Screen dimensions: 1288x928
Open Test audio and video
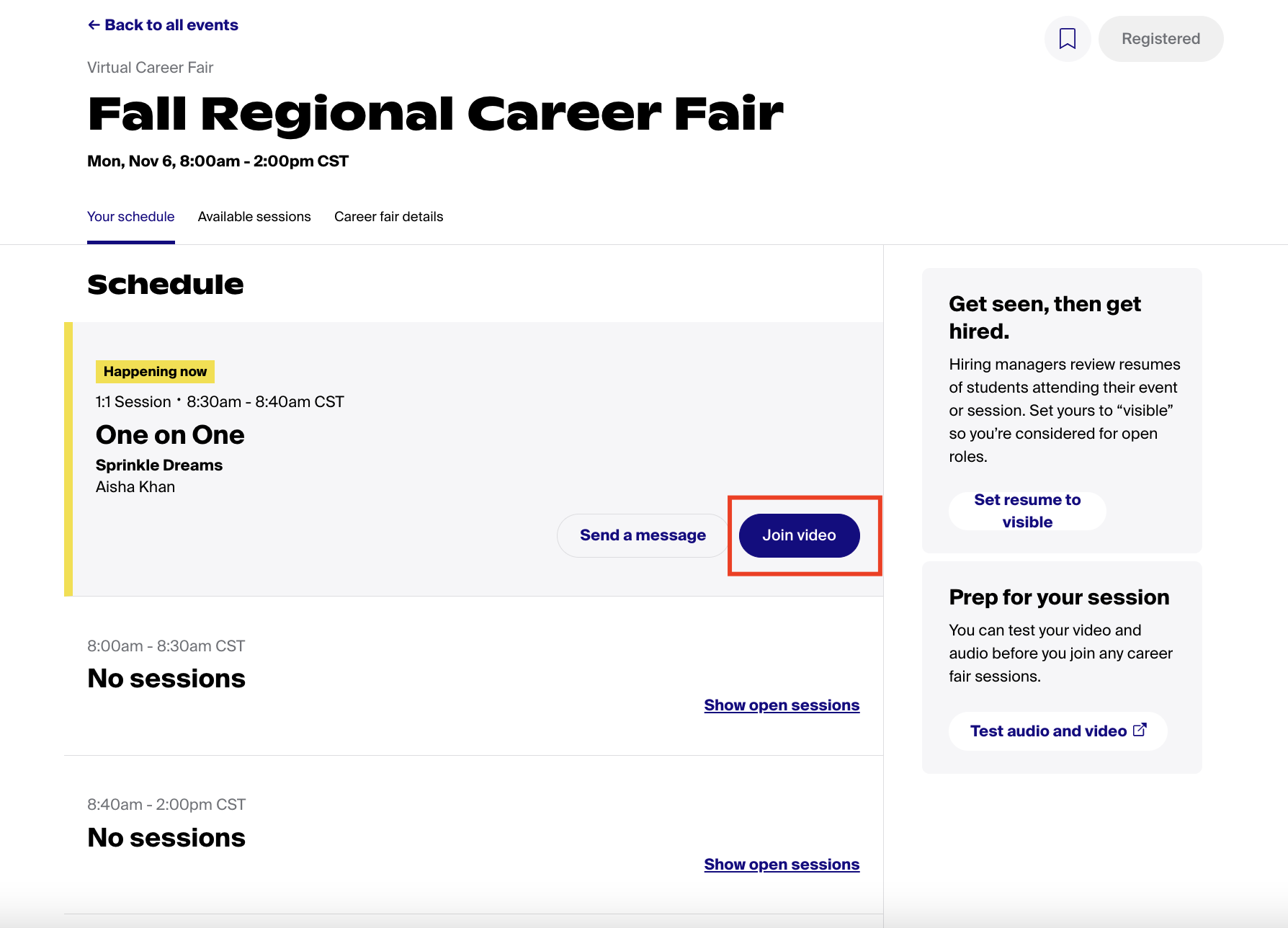[1047, 730]
